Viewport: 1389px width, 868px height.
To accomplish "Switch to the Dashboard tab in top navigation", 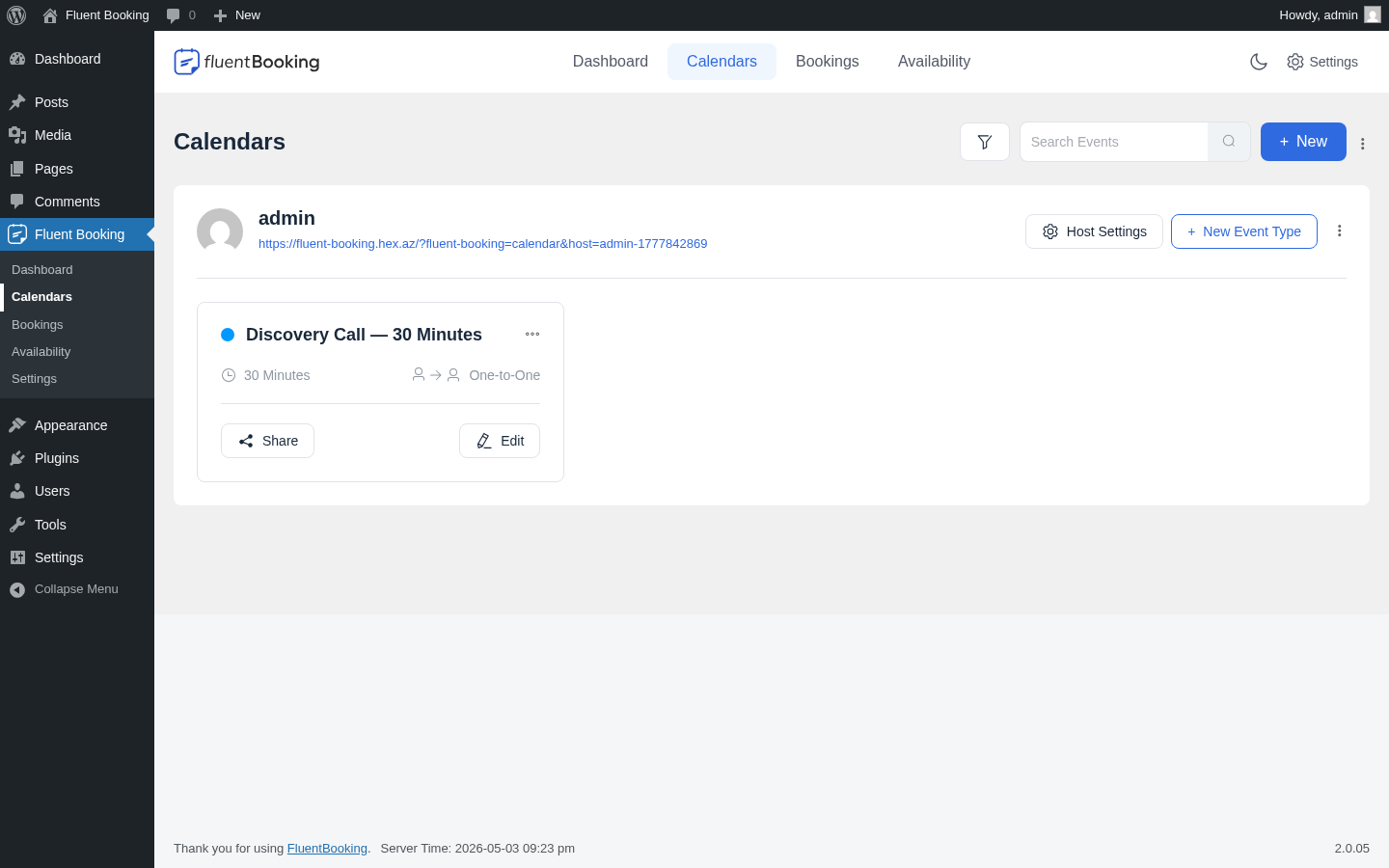I will pos(611,62).
